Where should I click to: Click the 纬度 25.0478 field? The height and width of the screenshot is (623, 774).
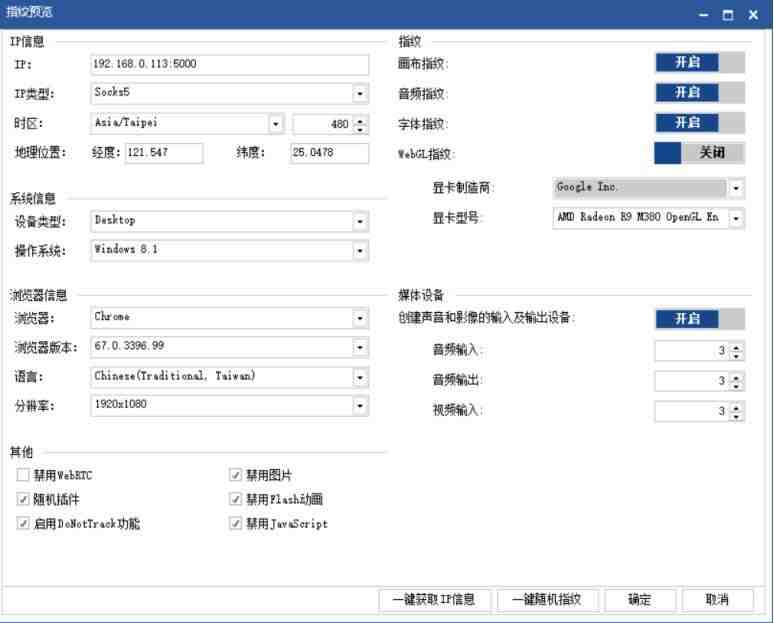329,153
